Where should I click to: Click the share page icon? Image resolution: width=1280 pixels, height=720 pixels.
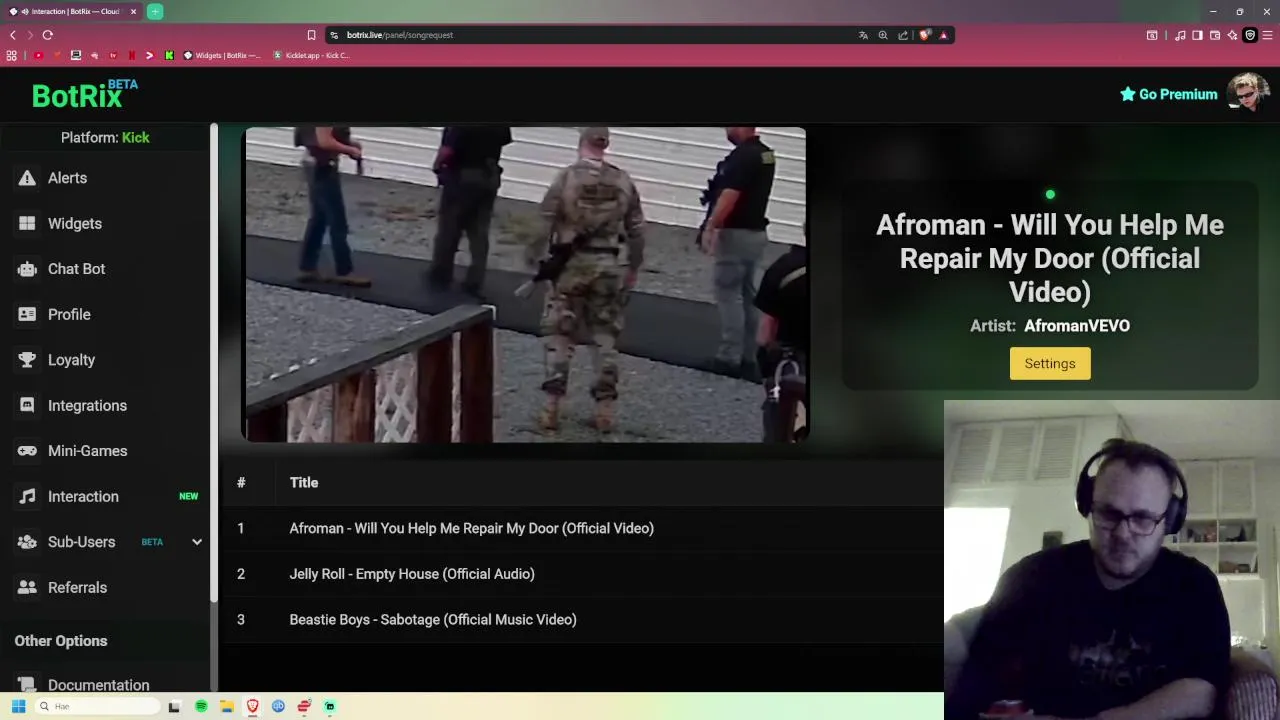point(903,35)
